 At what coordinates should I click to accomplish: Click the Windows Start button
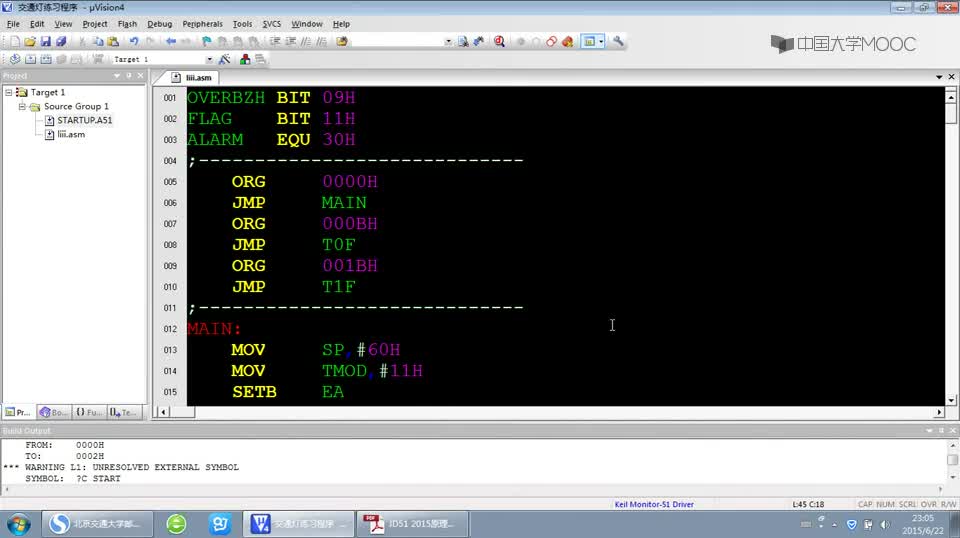18,524
